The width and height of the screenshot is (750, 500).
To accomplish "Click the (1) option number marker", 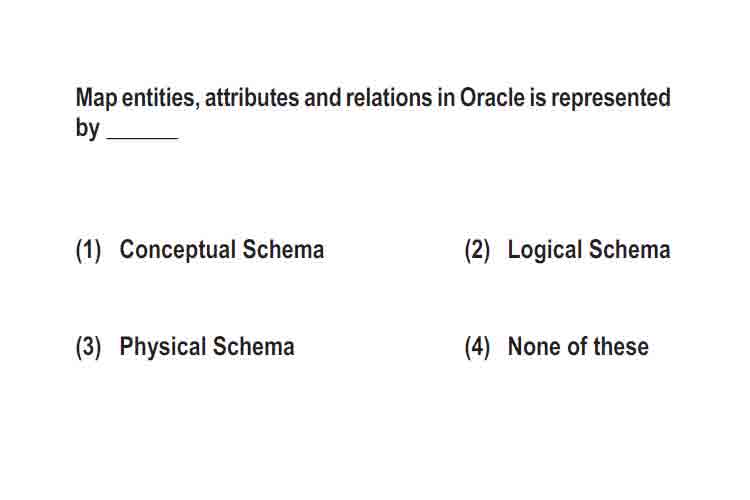I will coord(88,250).
